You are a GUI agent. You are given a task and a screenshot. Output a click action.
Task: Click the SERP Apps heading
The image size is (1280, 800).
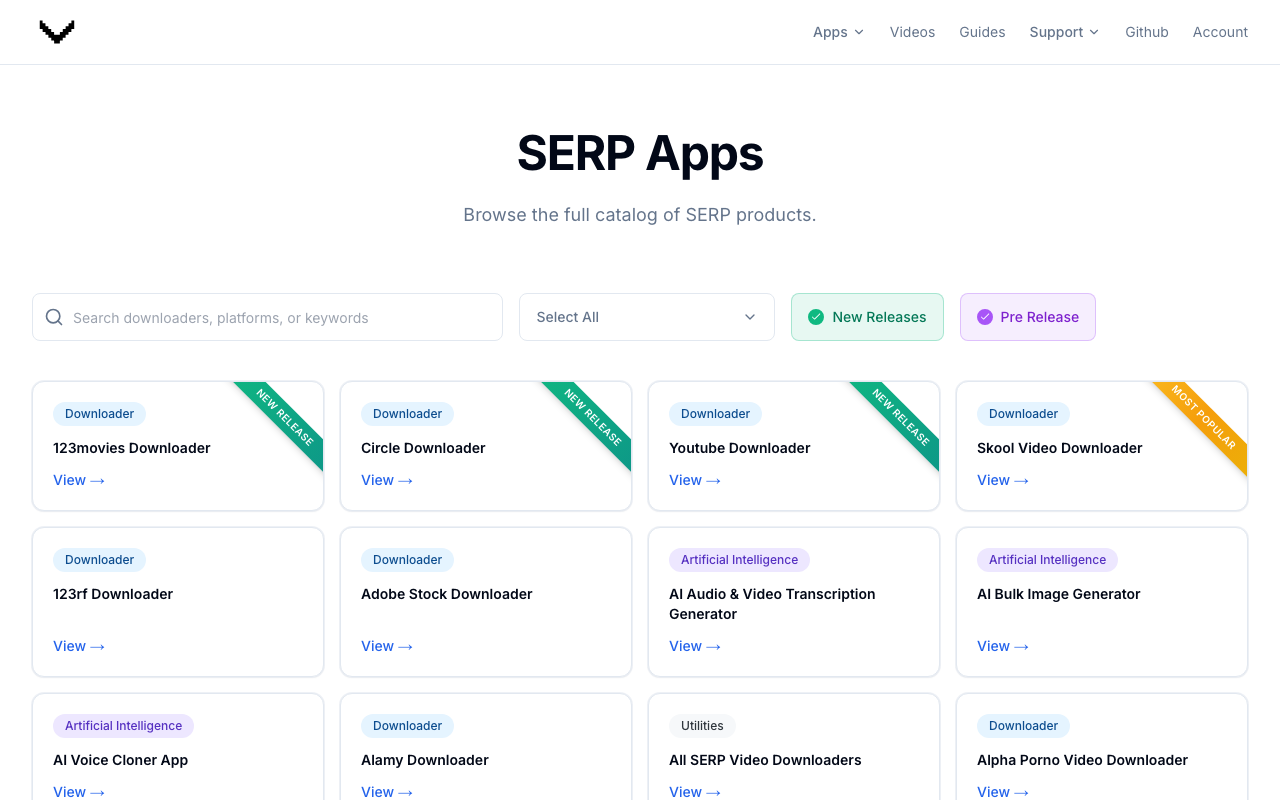640,153
